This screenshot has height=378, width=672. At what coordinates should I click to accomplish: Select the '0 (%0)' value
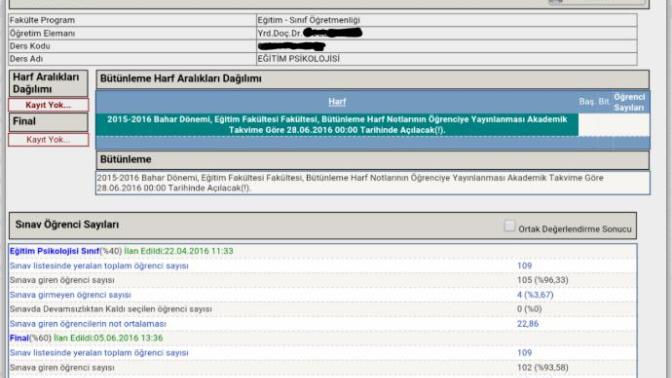coord(529,309)
